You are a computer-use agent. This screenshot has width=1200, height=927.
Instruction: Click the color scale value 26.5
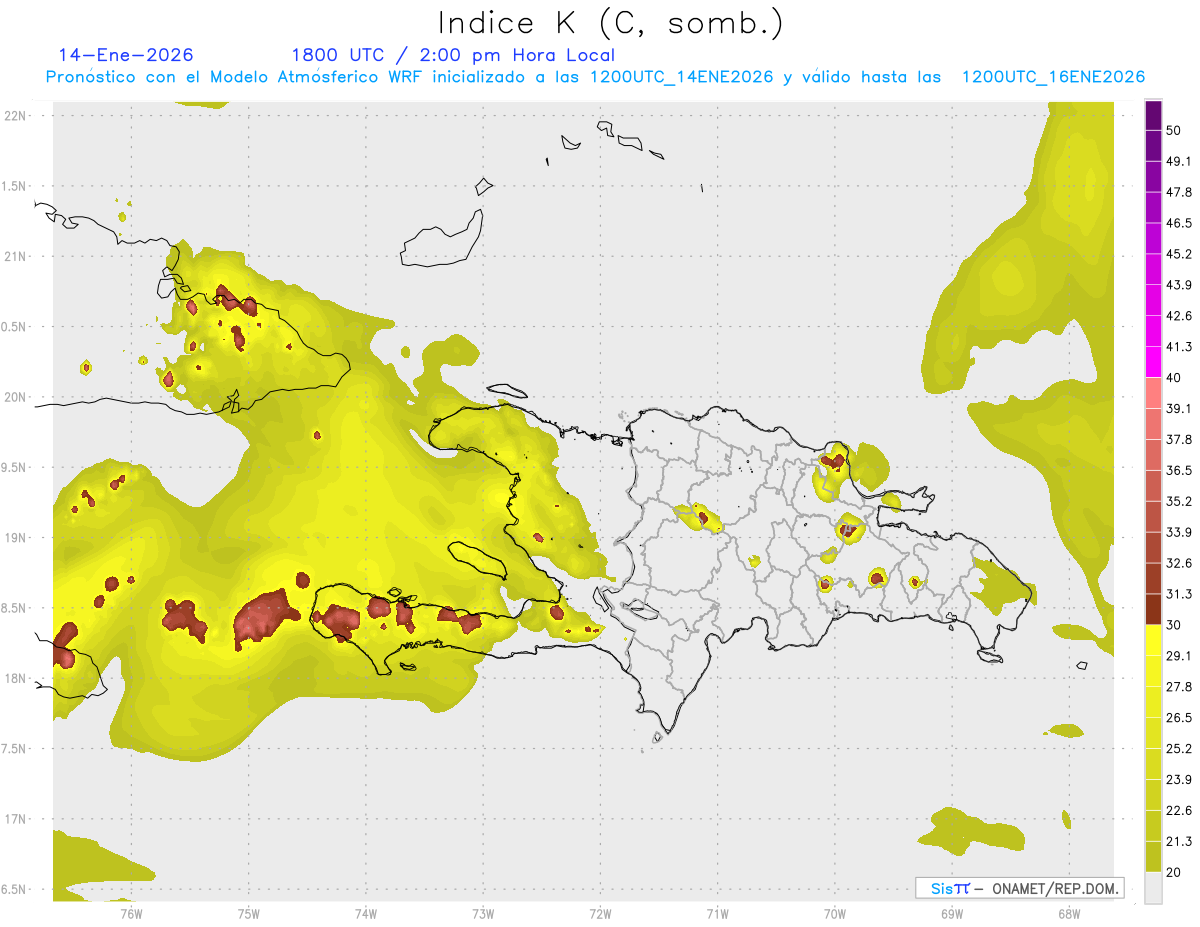[x=1179, y=718]
